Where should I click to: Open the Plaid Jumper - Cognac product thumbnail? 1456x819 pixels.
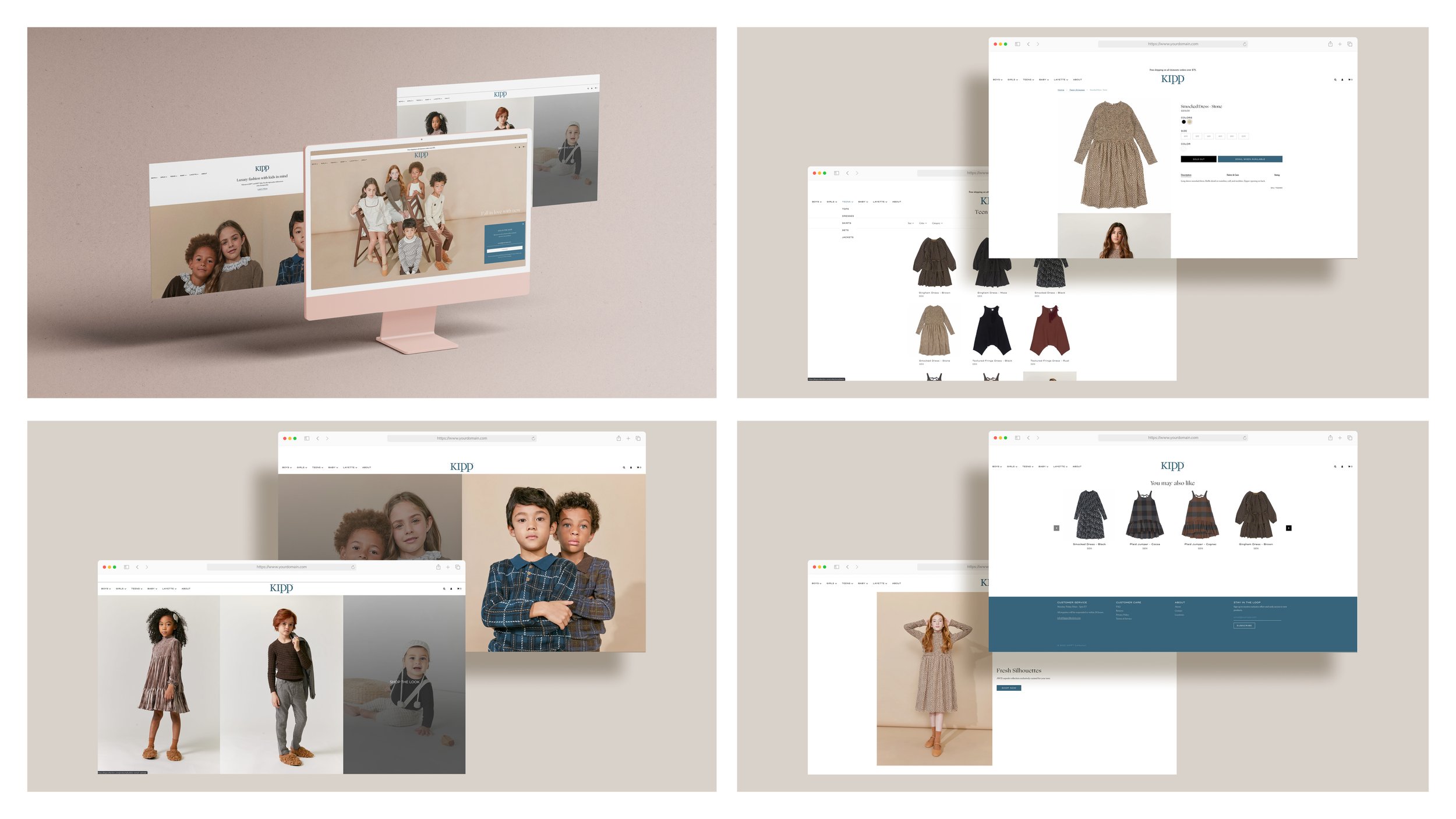(1200, 516)
